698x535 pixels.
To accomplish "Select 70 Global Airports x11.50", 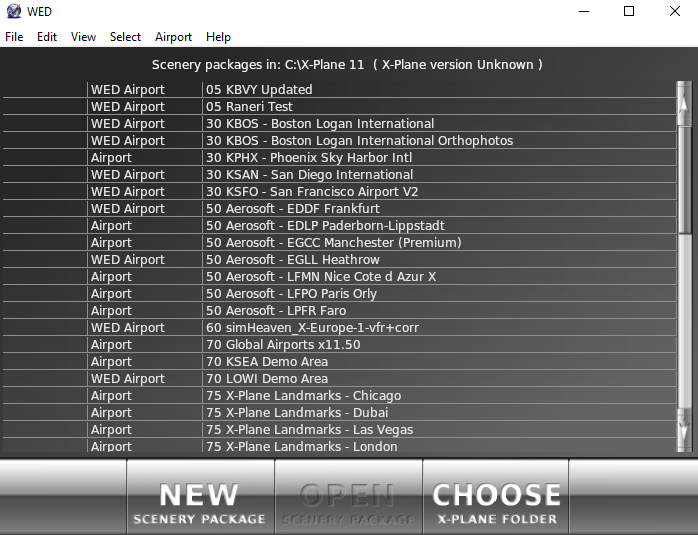I will click(x=339, y=345).
